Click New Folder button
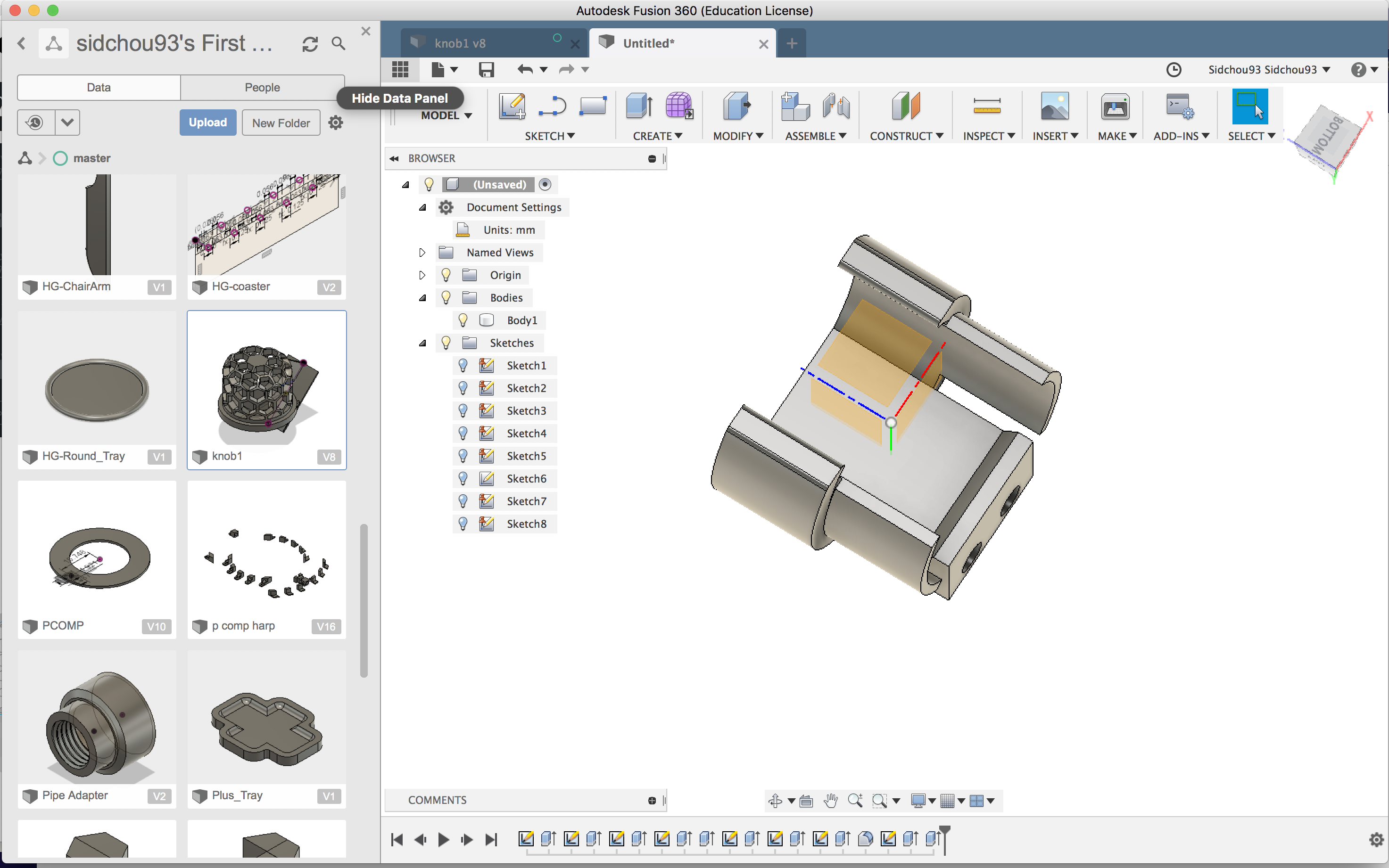The image size is (1389, 868). click(x=280, y=122)
